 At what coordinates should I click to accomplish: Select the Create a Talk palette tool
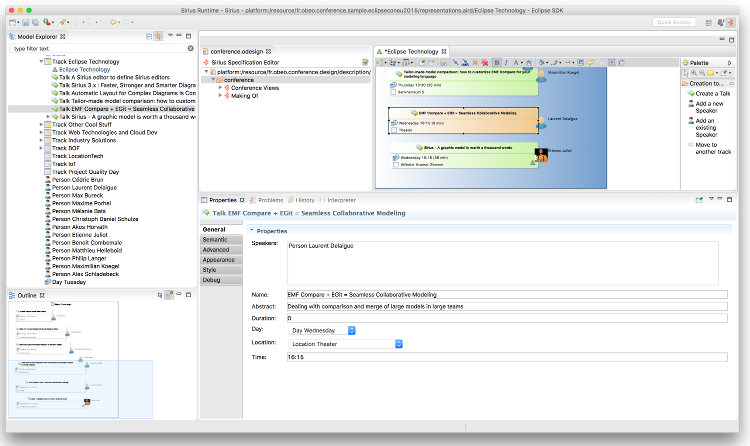click(x=709, y=93)
